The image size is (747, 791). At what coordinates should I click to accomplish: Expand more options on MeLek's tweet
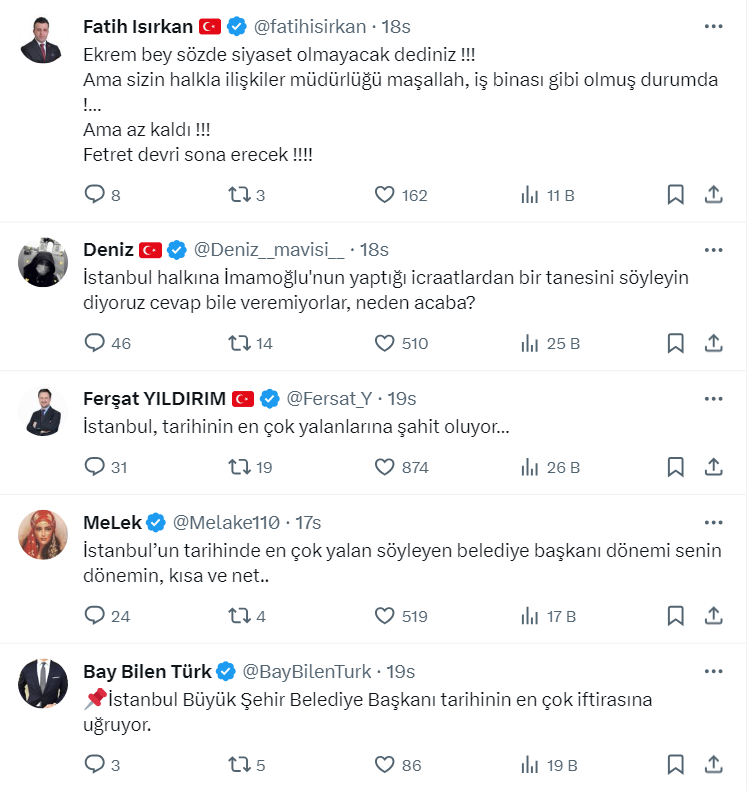(x=713, y=522)
